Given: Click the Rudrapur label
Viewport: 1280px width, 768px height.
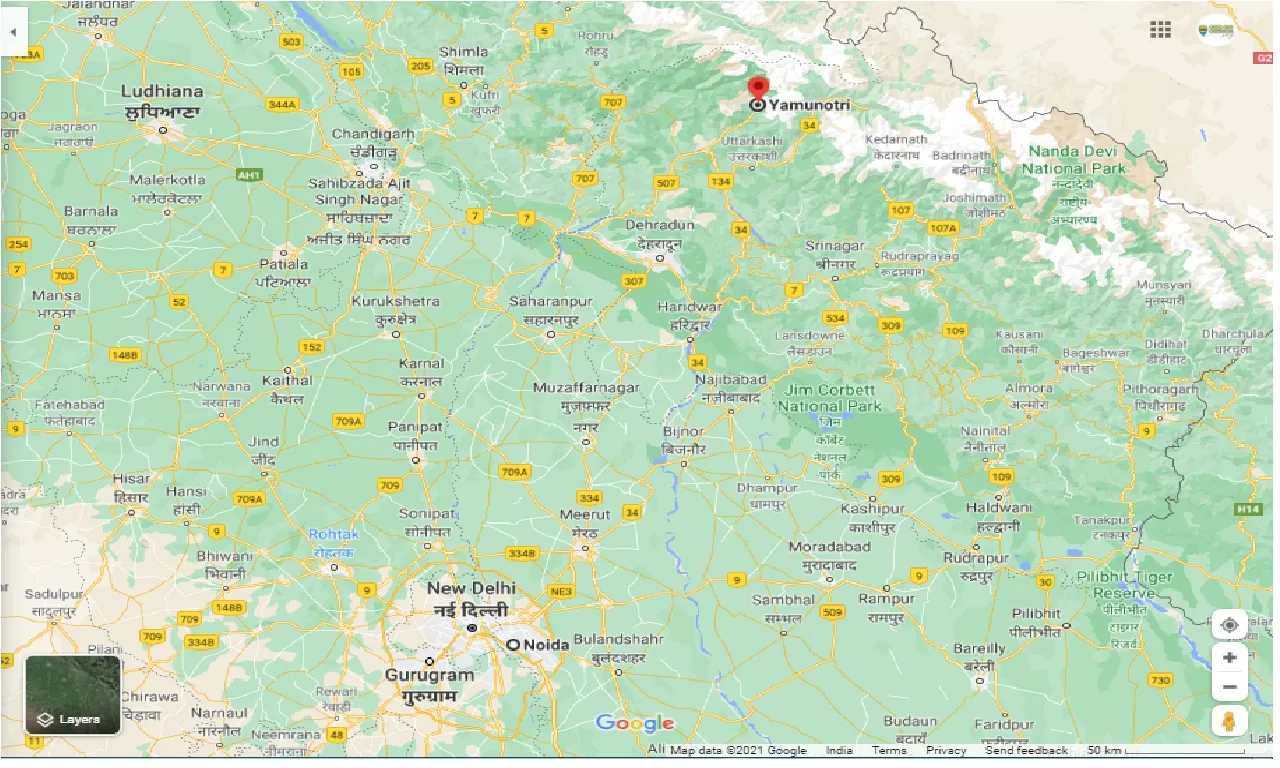Looking at the screenshot, I should tap(975, 565).
